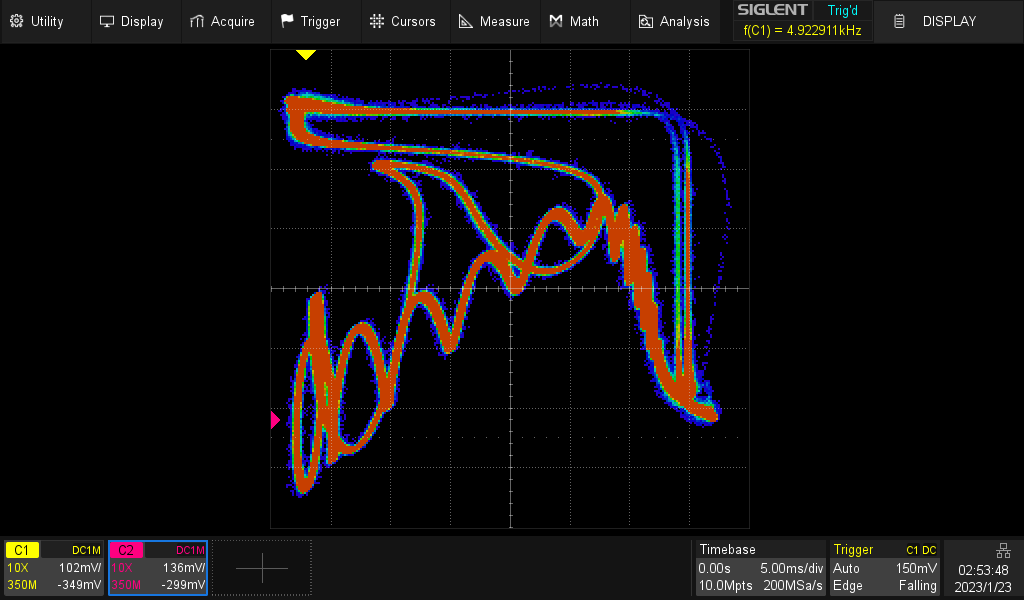
Task: Click the Trigger flag icon
Action: point(287,21)
